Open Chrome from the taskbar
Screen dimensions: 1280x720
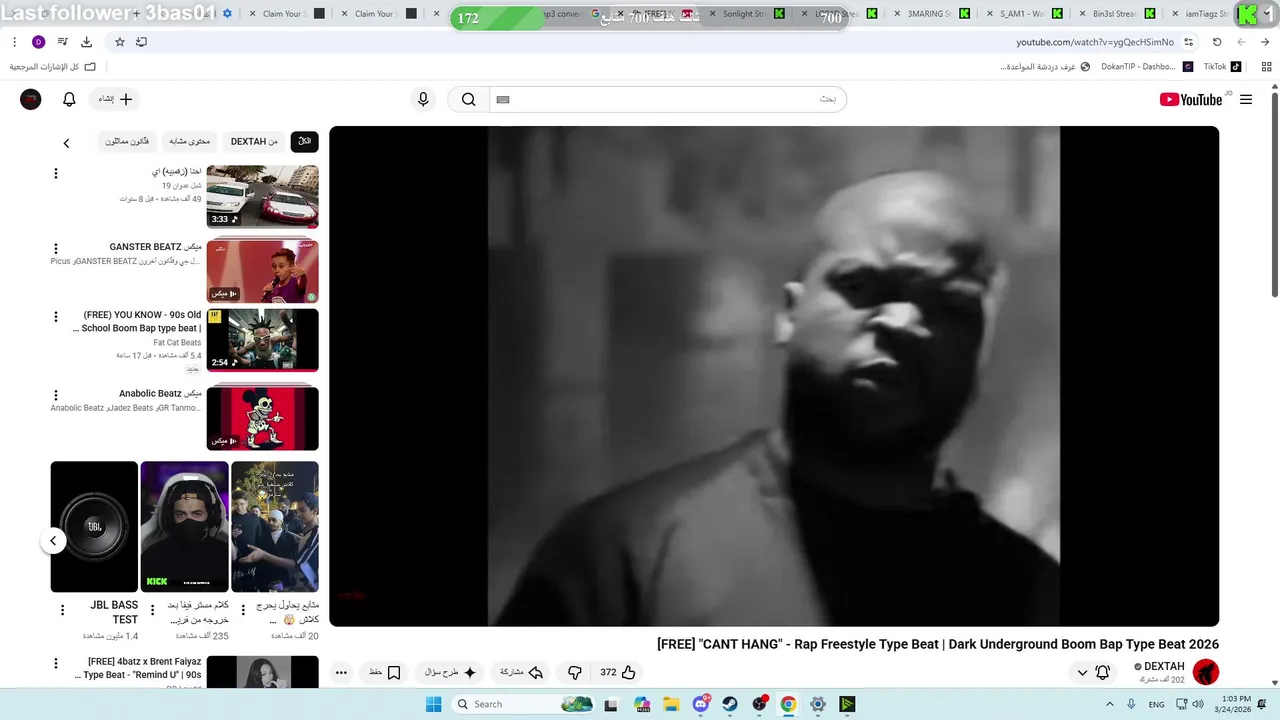pos(788,704)
